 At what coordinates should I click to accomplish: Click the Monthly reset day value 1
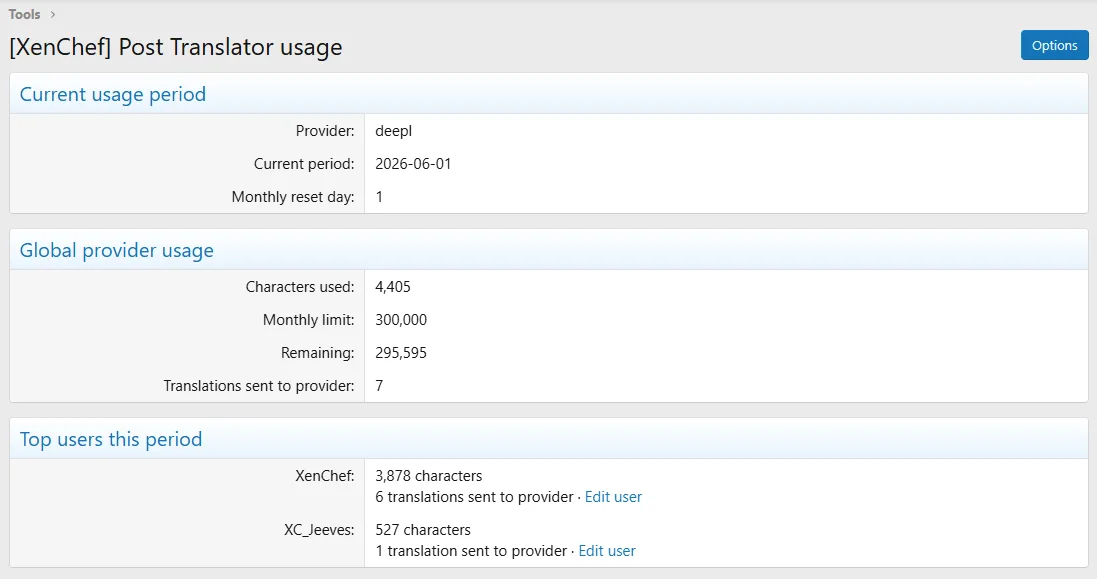[x=379, y=196]
